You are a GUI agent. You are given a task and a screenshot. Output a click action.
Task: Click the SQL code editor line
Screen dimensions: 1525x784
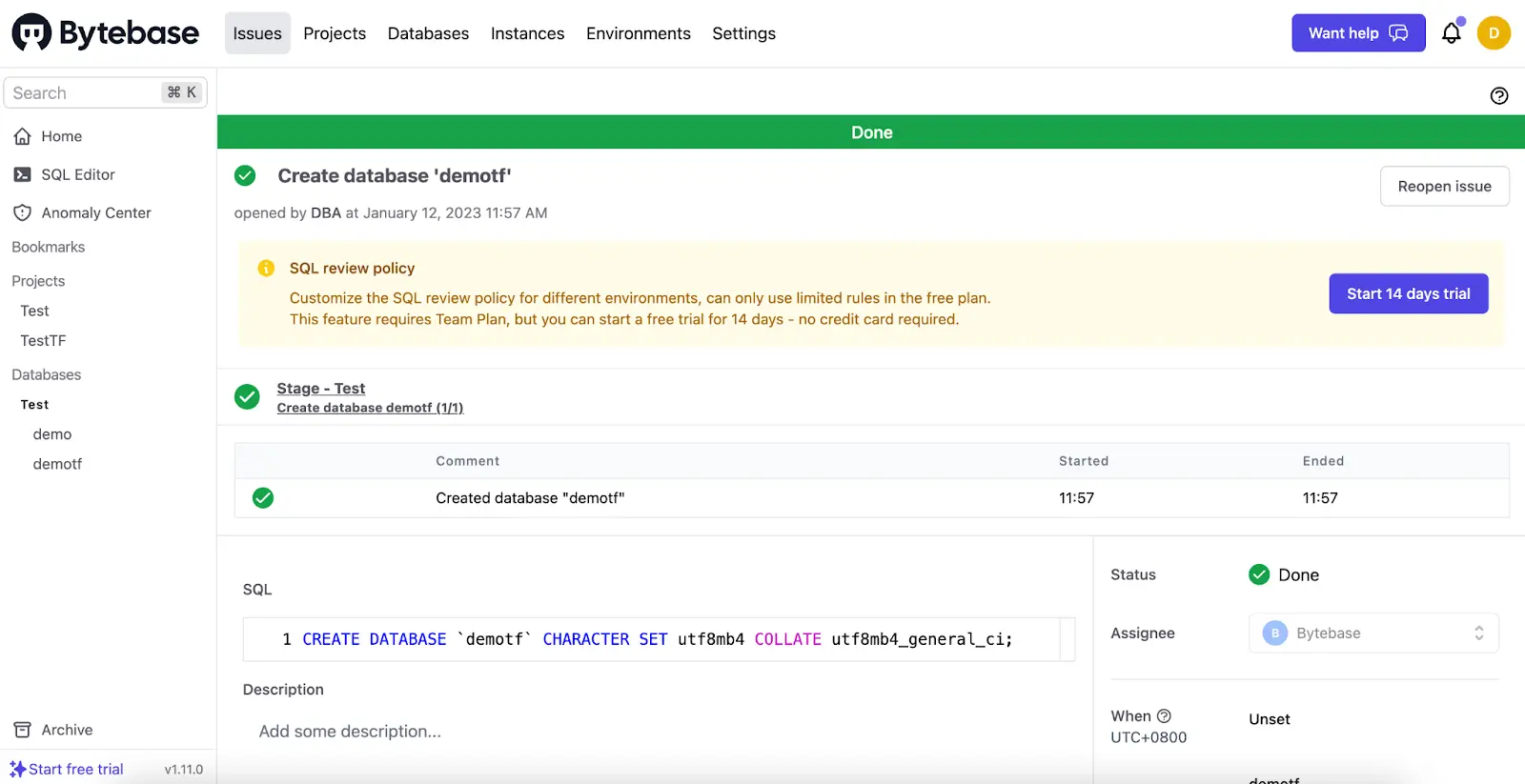click(659, 639)
